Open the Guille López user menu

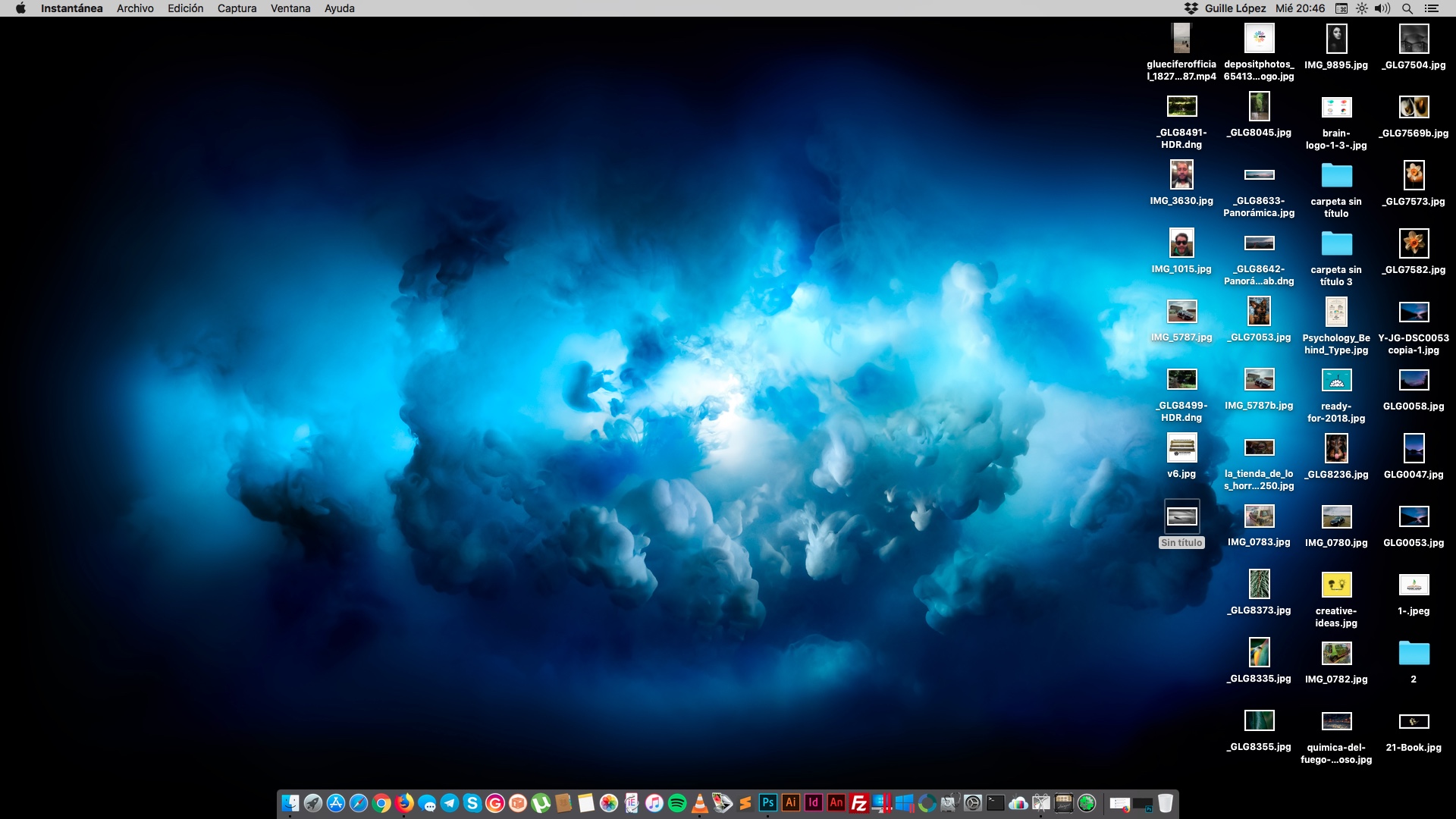coord(1235,8)
